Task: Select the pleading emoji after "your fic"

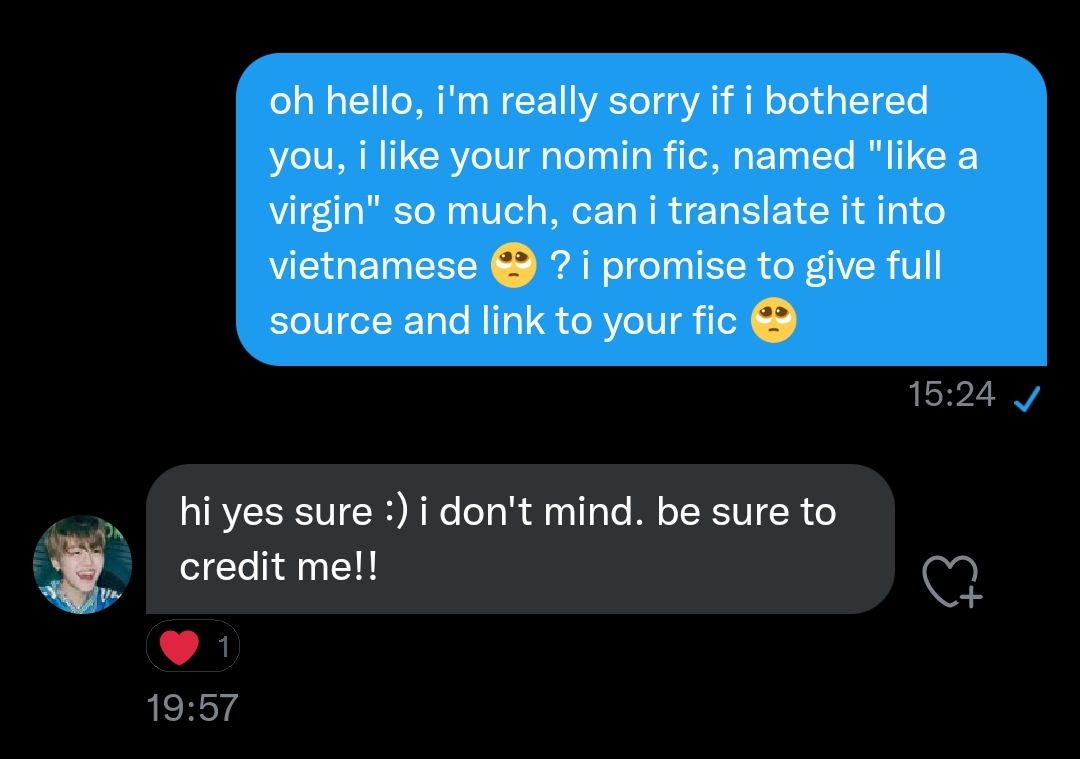Action: click(773, 320)
